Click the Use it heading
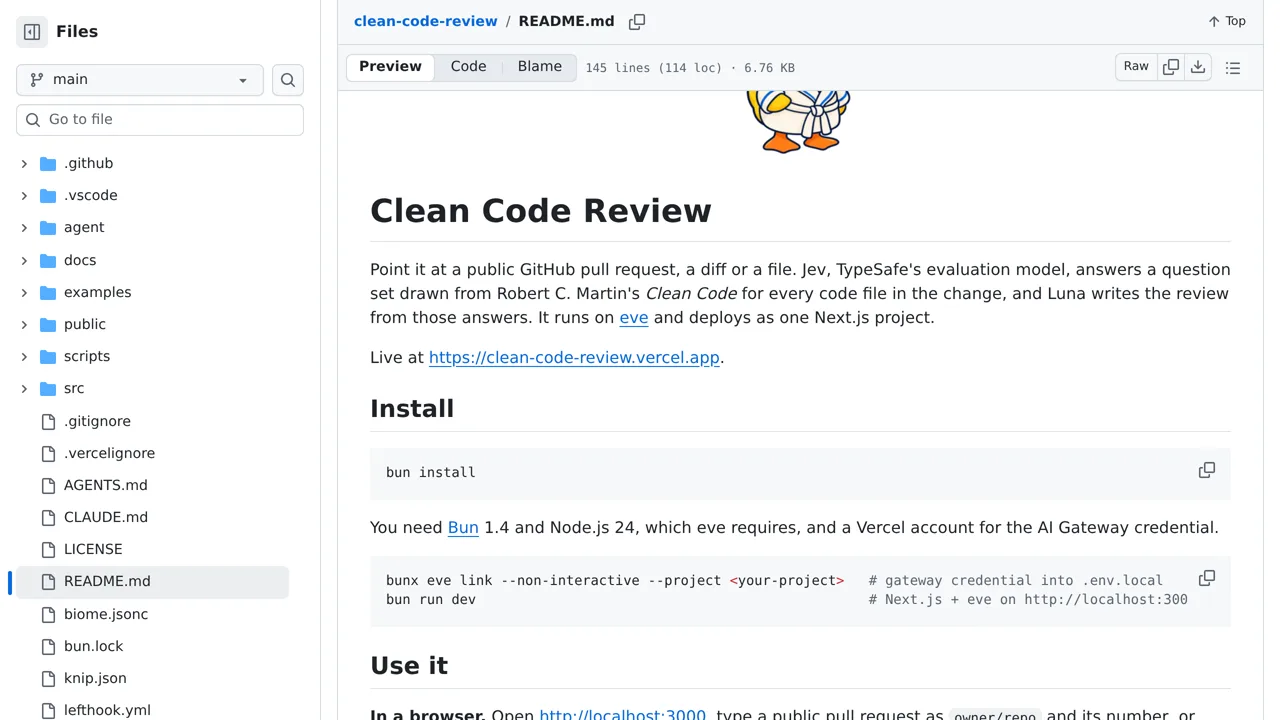The height and width of the screenshot is (720, 1280). pyautogui.click(x=409, y=665)
